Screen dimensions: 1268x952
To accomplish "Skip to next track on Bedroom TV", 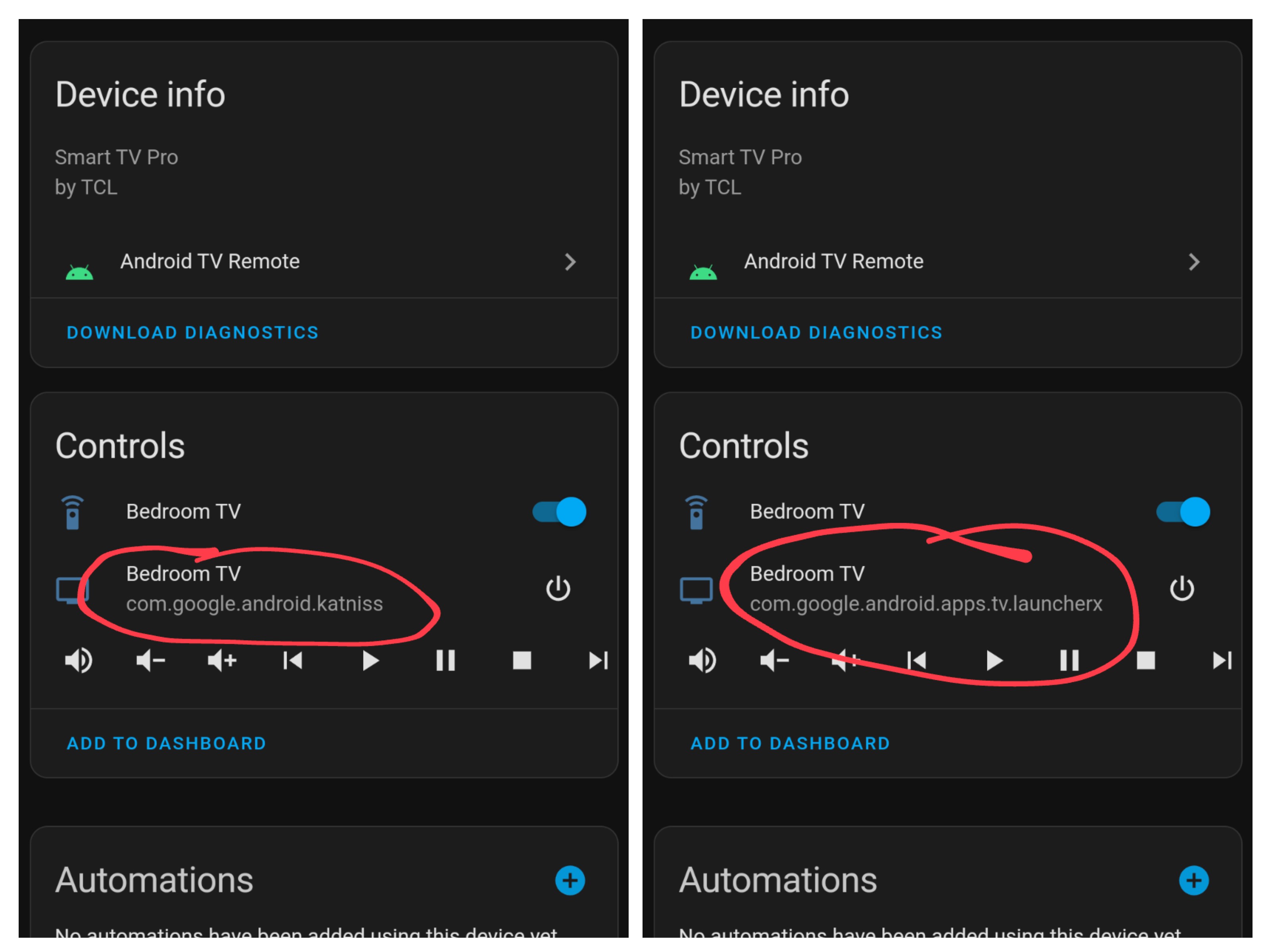I will pos(598,660).
